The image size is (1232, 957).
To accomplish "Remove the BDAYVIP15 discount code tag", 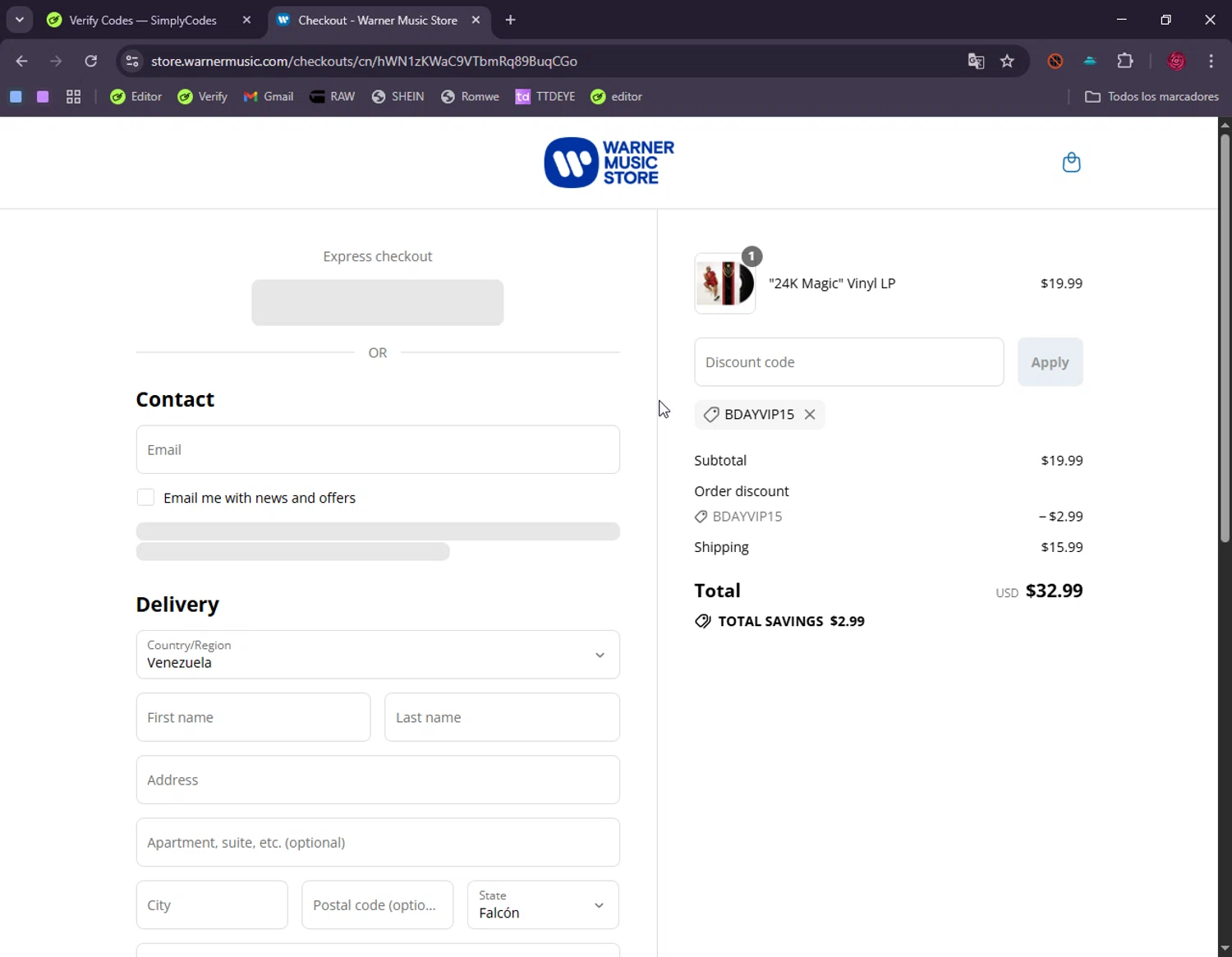I will [x=810, y=414].
